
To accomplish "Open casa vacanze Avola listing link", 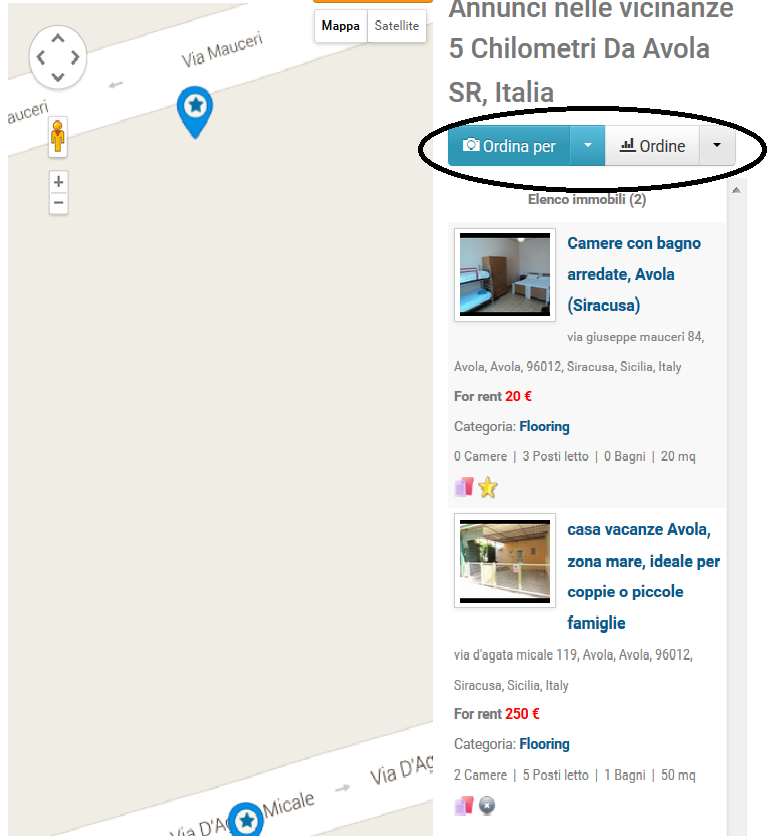I will pos(643,576).
